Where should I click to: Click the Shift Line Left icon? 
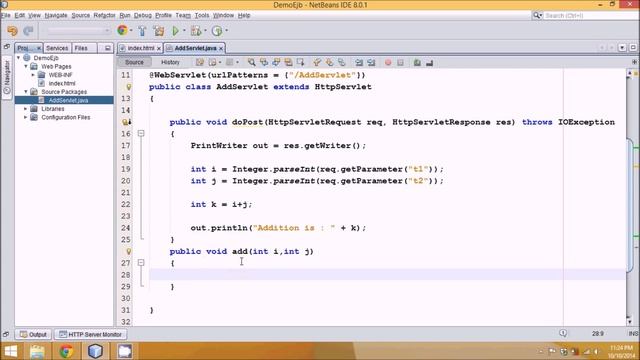click(x=359, y=62)
